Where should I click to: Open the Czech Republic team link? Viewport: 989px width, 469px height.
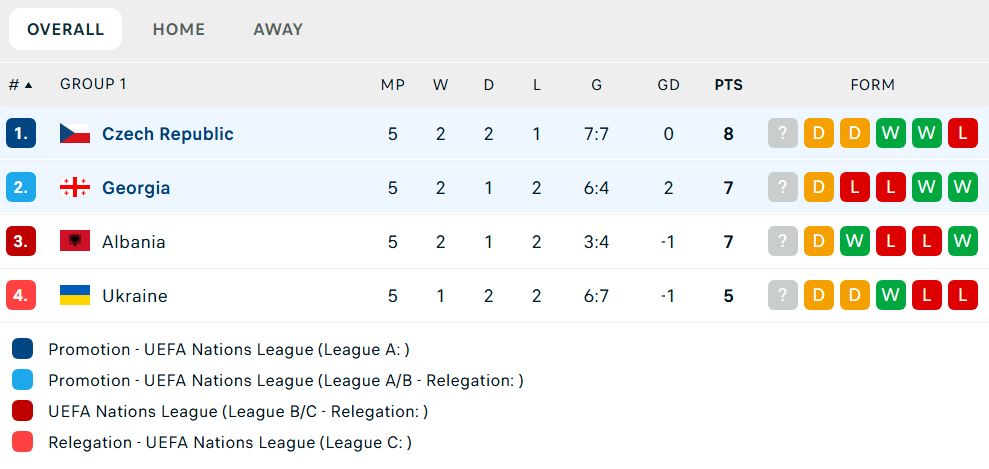click(x=168, y=134)
